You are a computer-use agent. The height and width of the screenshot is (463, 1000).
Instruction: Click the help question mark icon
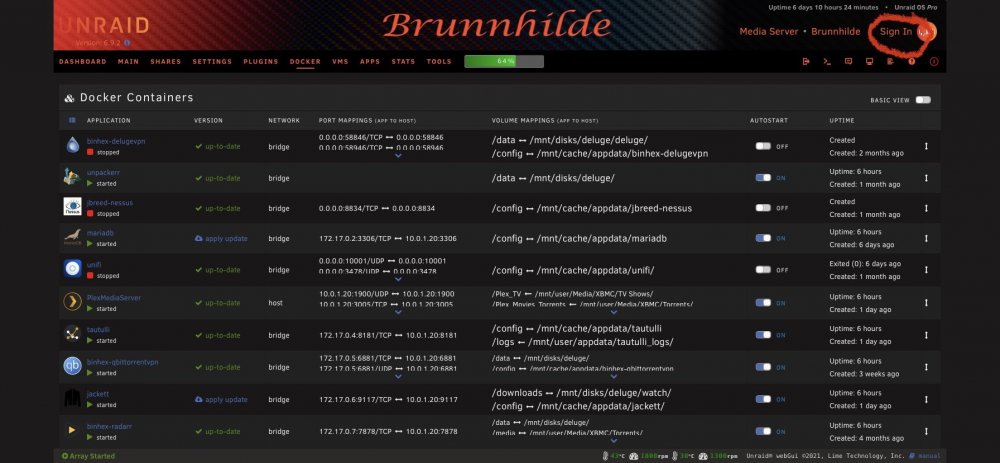pos(912,61)
